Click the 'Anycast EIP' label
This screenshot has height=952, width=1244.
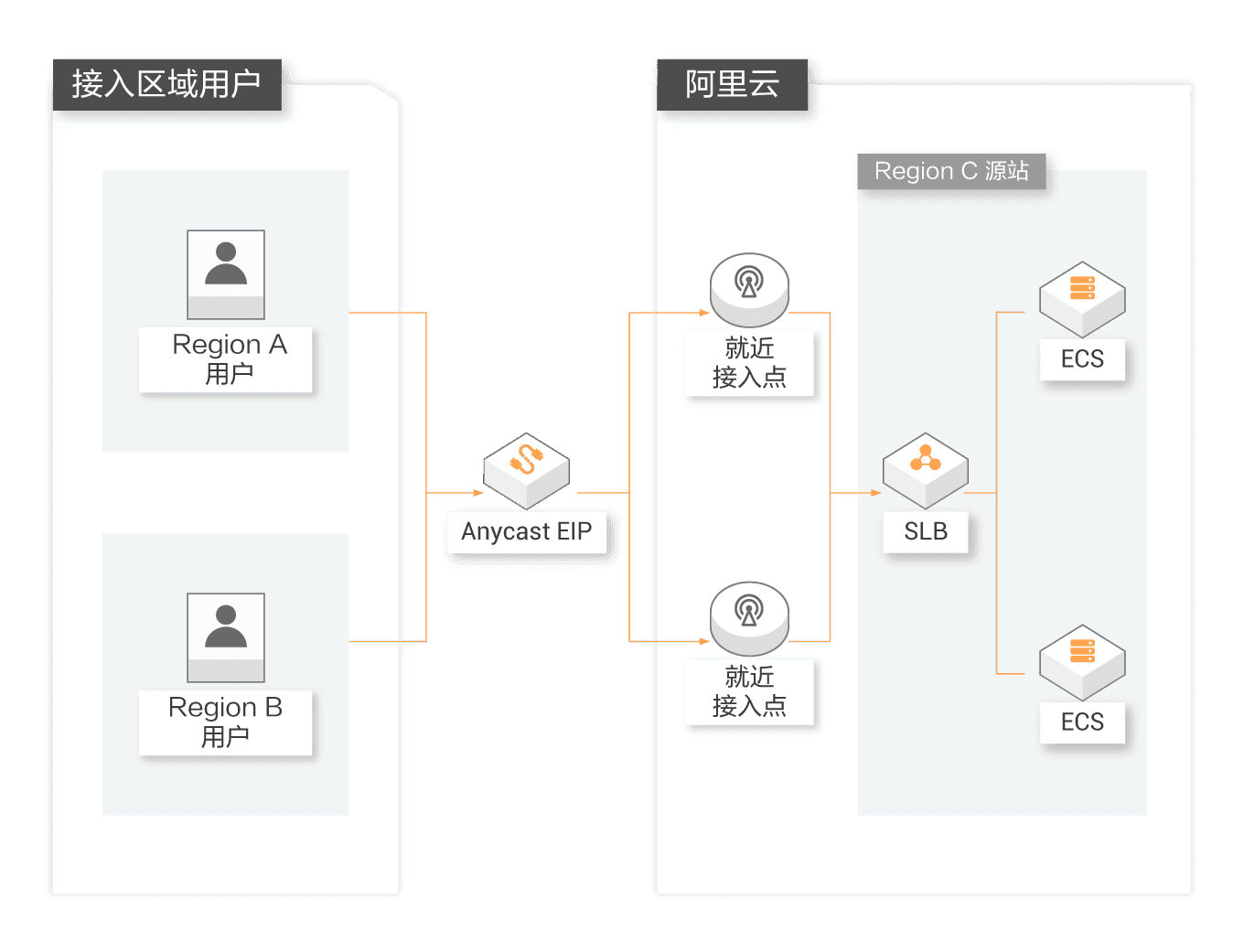527,531
